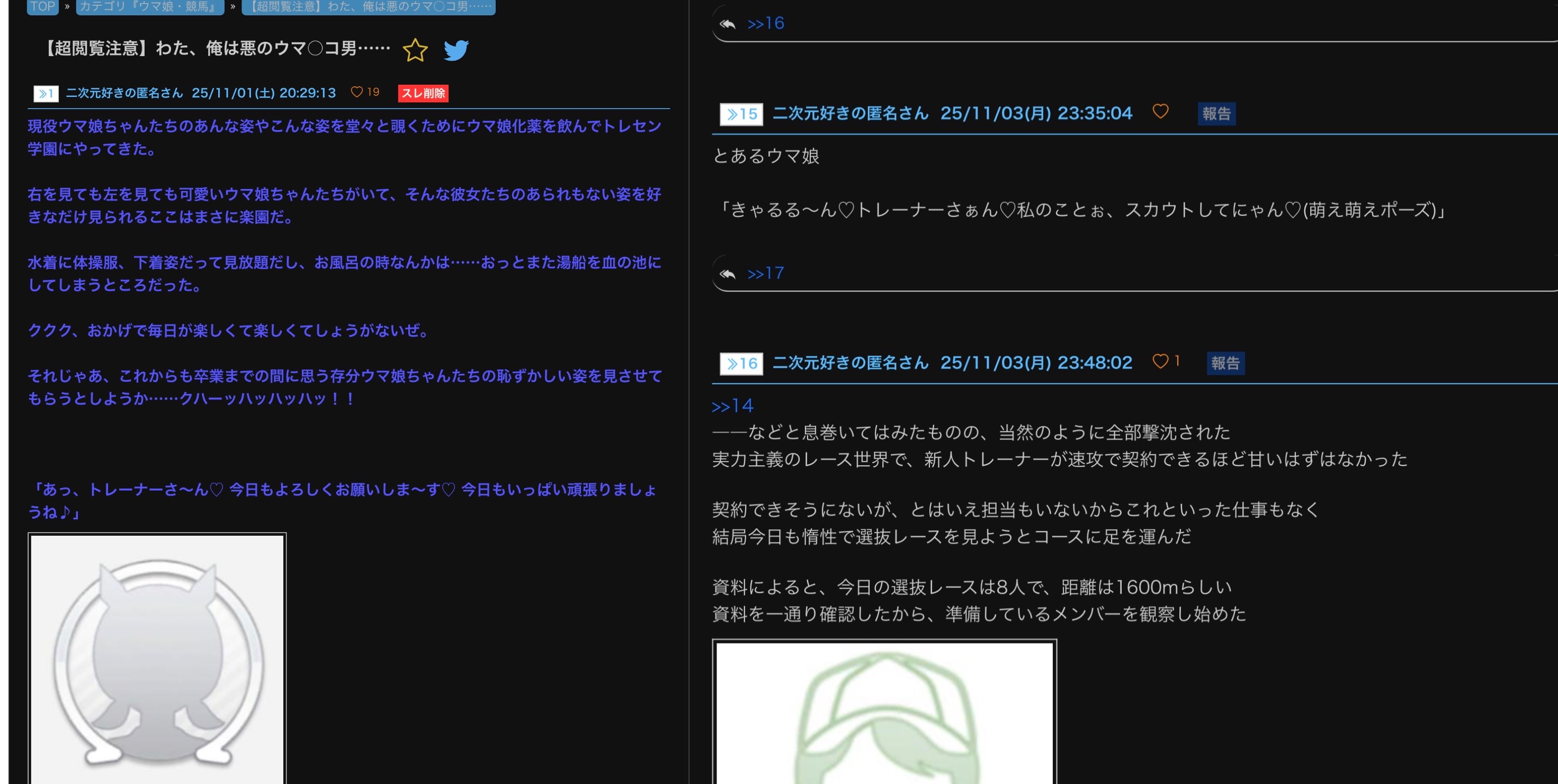
Task: Toggle the heart on post 15
Action: pos(1160,112)
